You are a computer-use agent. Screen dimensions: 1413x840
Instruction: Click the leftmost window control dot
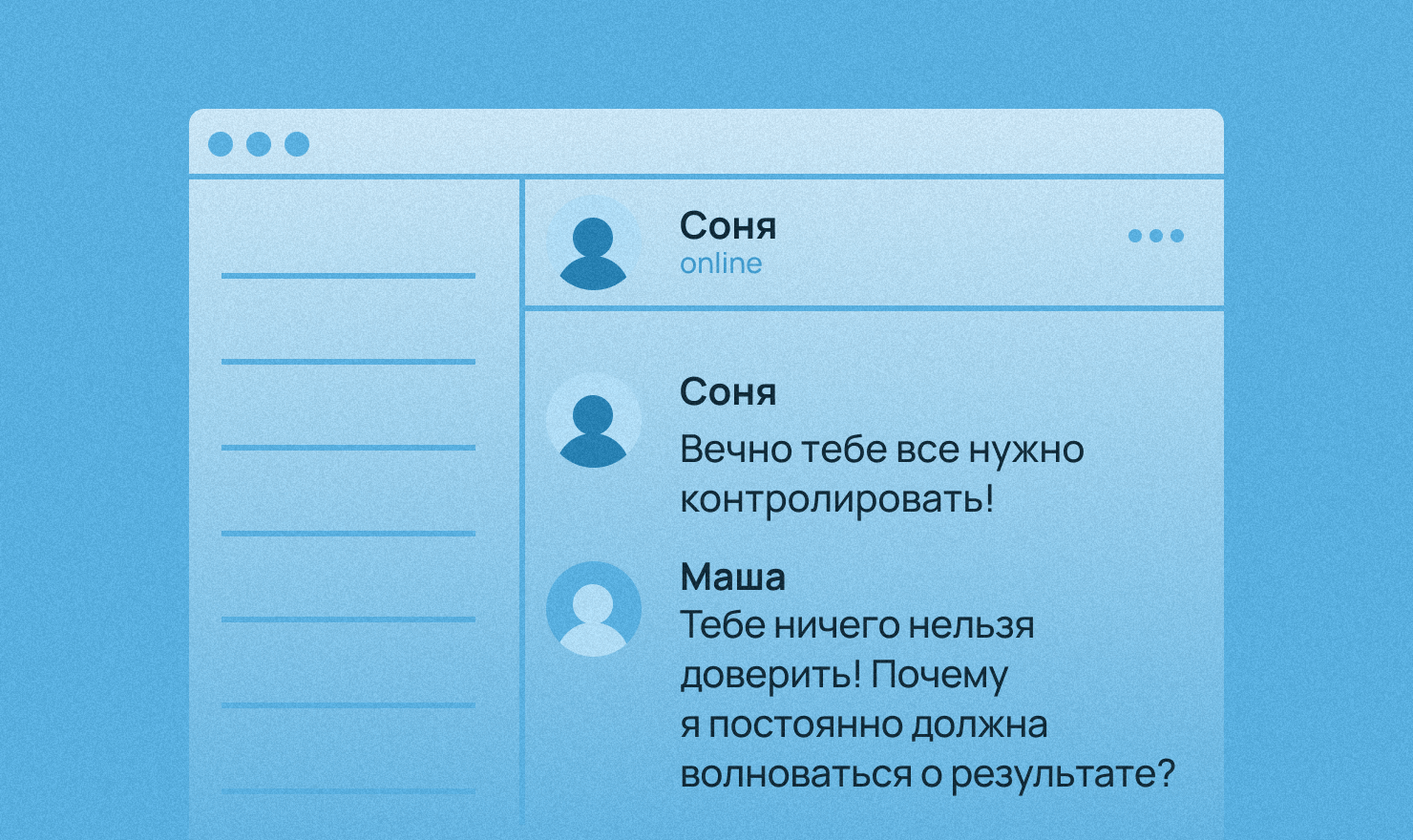tap(221, 144)
